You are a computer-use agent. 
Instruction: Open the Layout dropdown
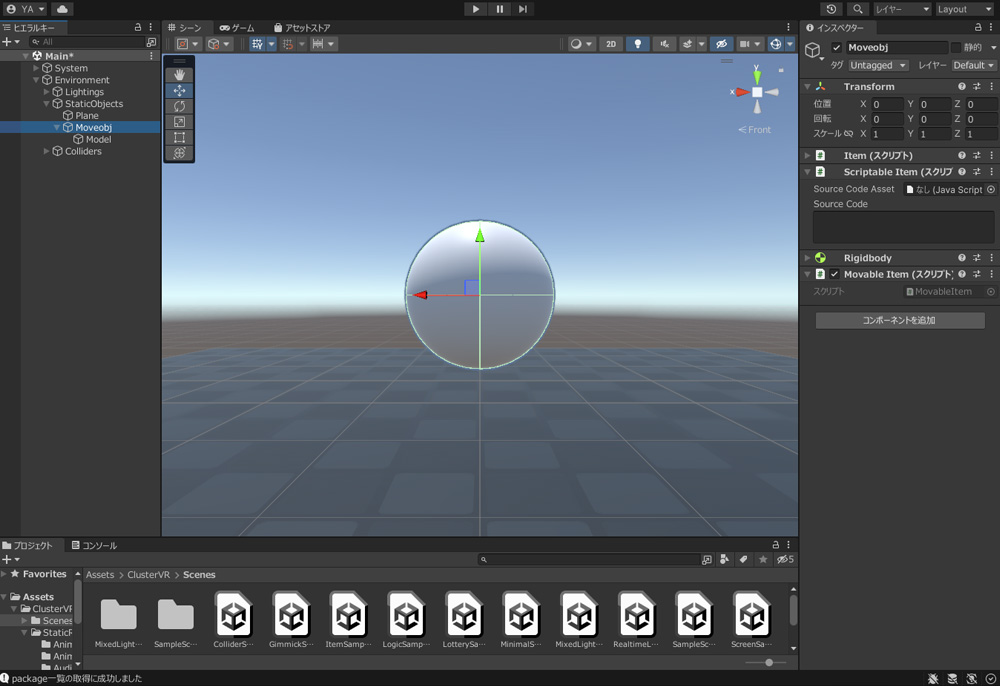pyautogui.click(x=964, y=9)
